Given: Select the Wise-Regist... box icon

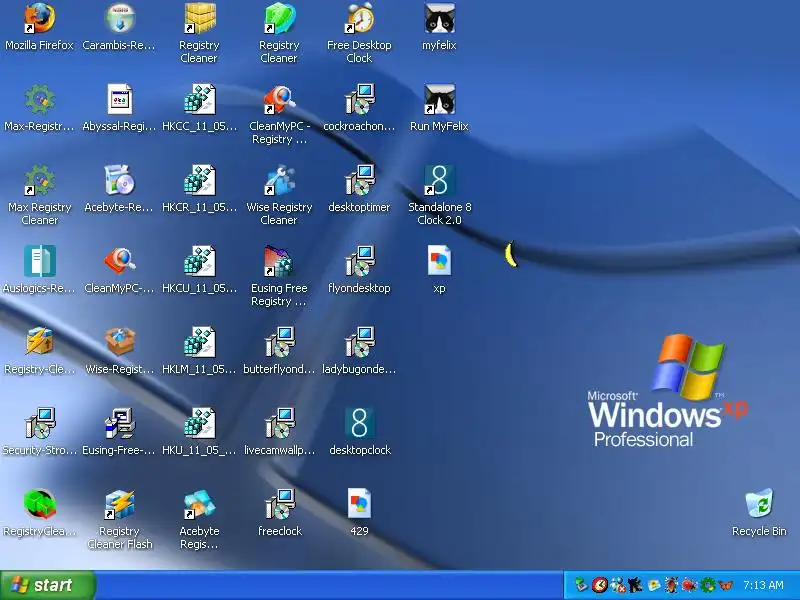Looking at the screenshot, I should pyautogui.click(x=119, y=342).
